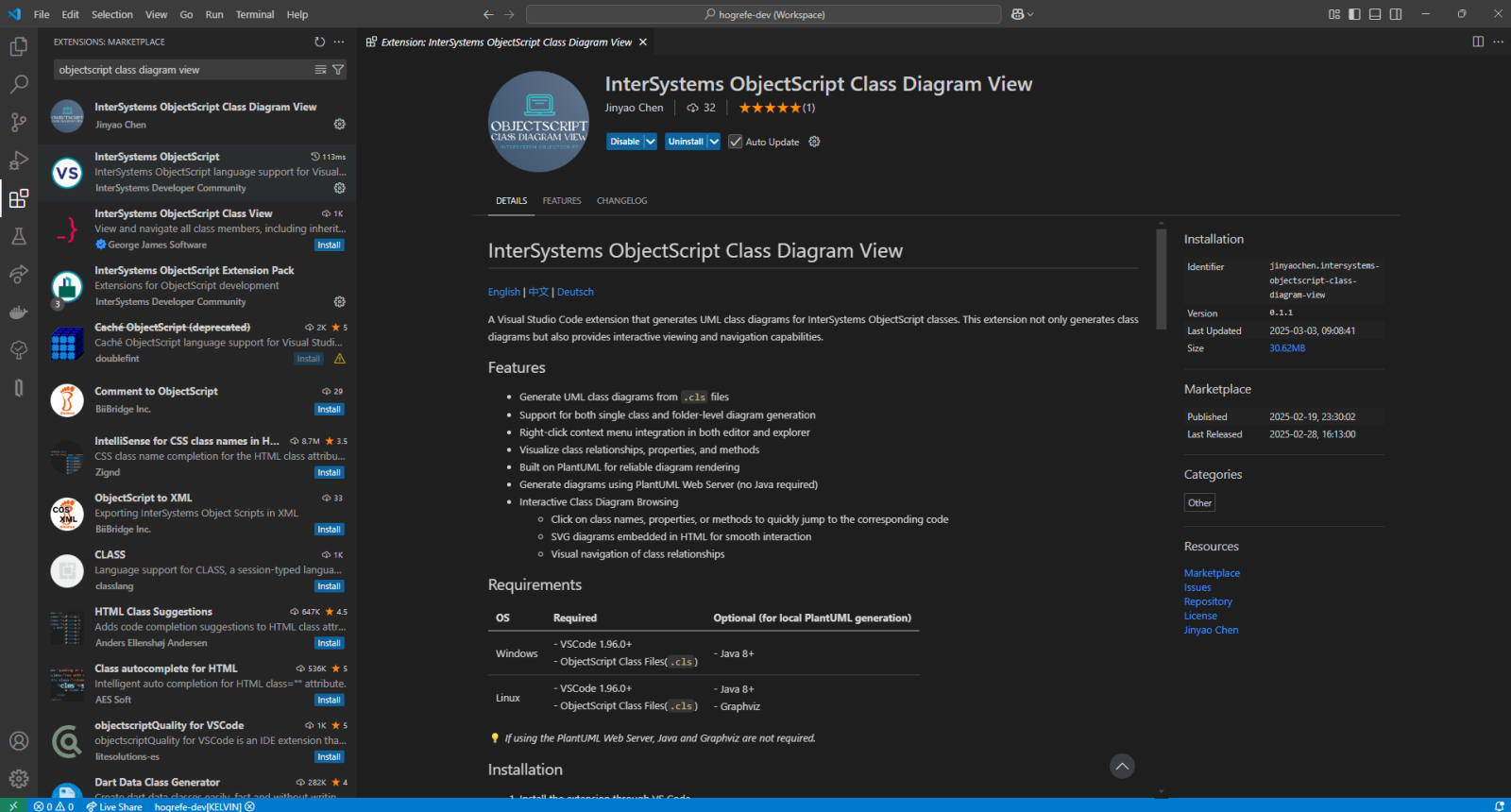The width and height of the screenshot is (1511, 812).
Task: Click the filter extensions funnel icon
Action: pos(338,70)
